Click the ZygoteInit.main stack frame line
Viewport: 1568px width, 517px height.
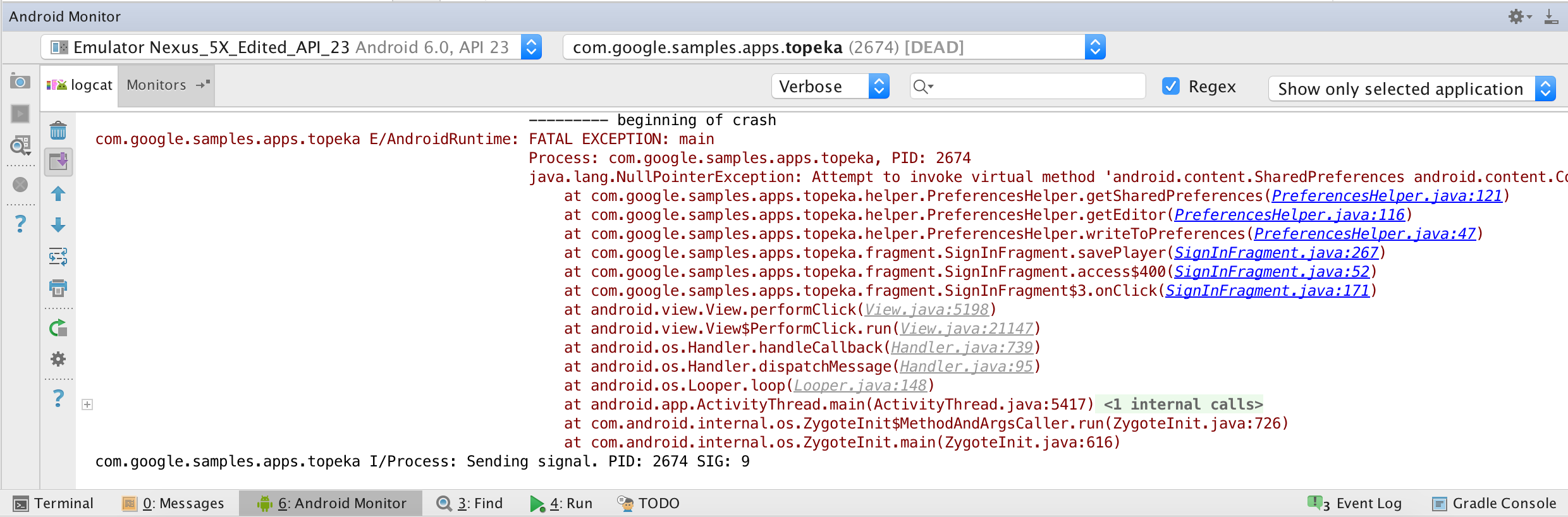click(x=842, y=442)
